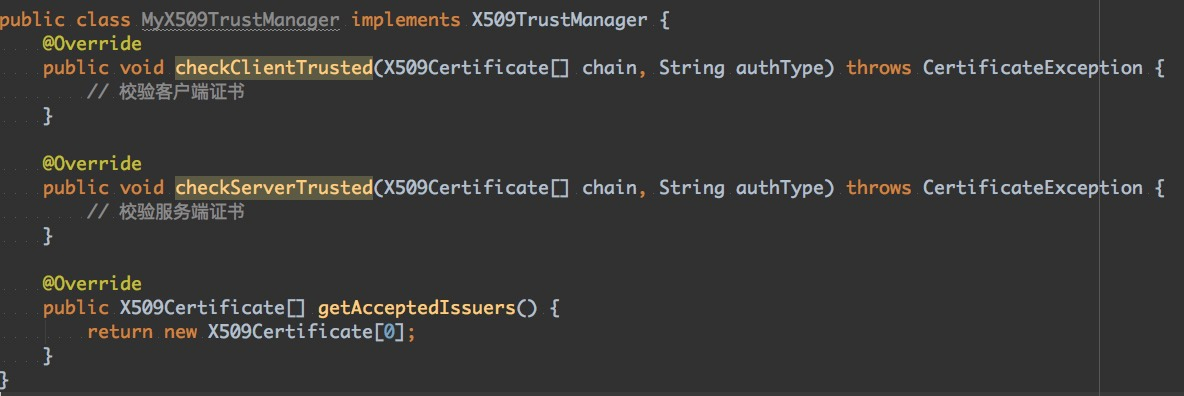Click the MyX509TrustManager class name

coord(240,20)
